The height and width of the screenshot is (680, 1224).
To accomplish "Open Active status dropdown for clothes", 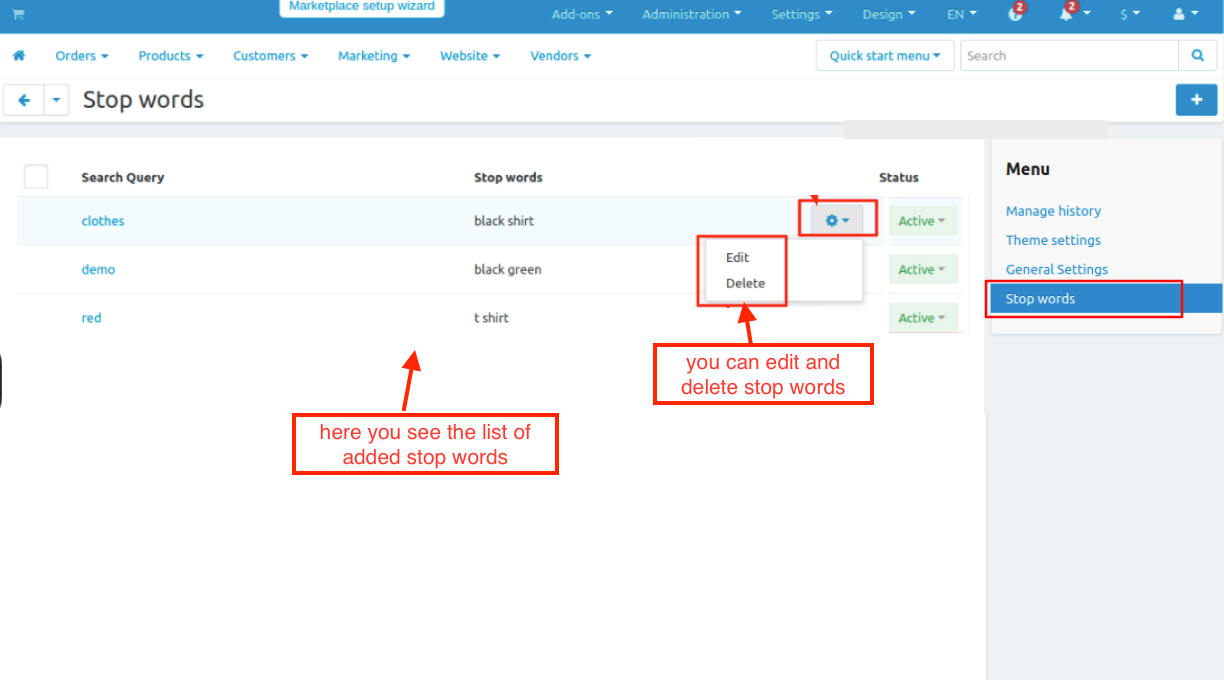I will click(x=922, y=221).
